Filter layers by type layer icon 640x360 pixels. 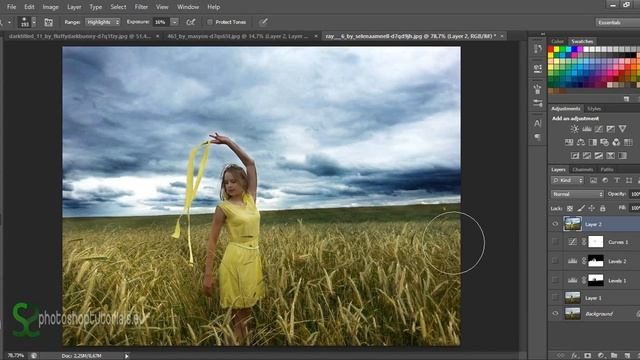coord(617,180)
